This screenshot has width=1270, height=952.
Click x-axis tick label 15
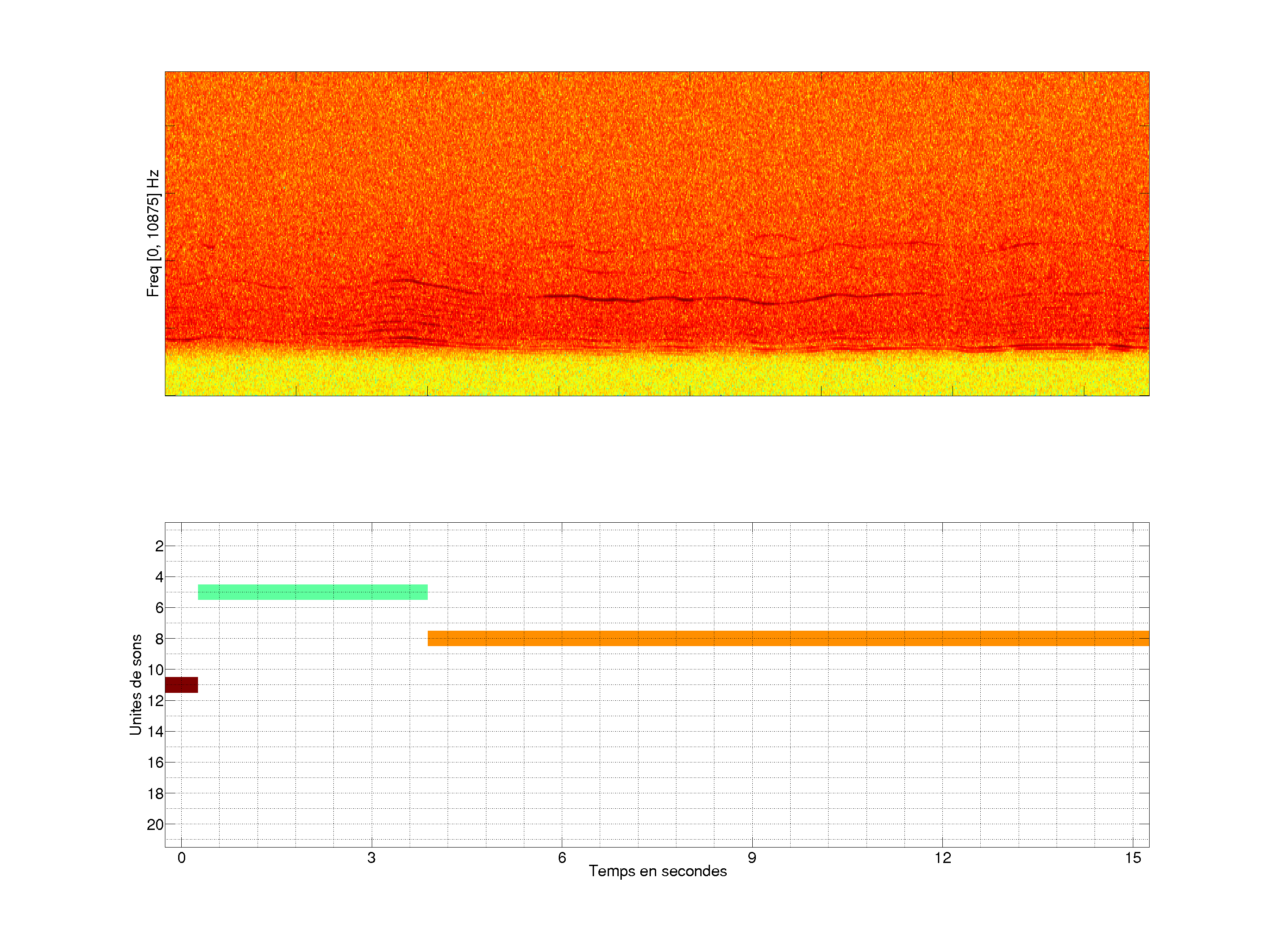pos(1132,858)
